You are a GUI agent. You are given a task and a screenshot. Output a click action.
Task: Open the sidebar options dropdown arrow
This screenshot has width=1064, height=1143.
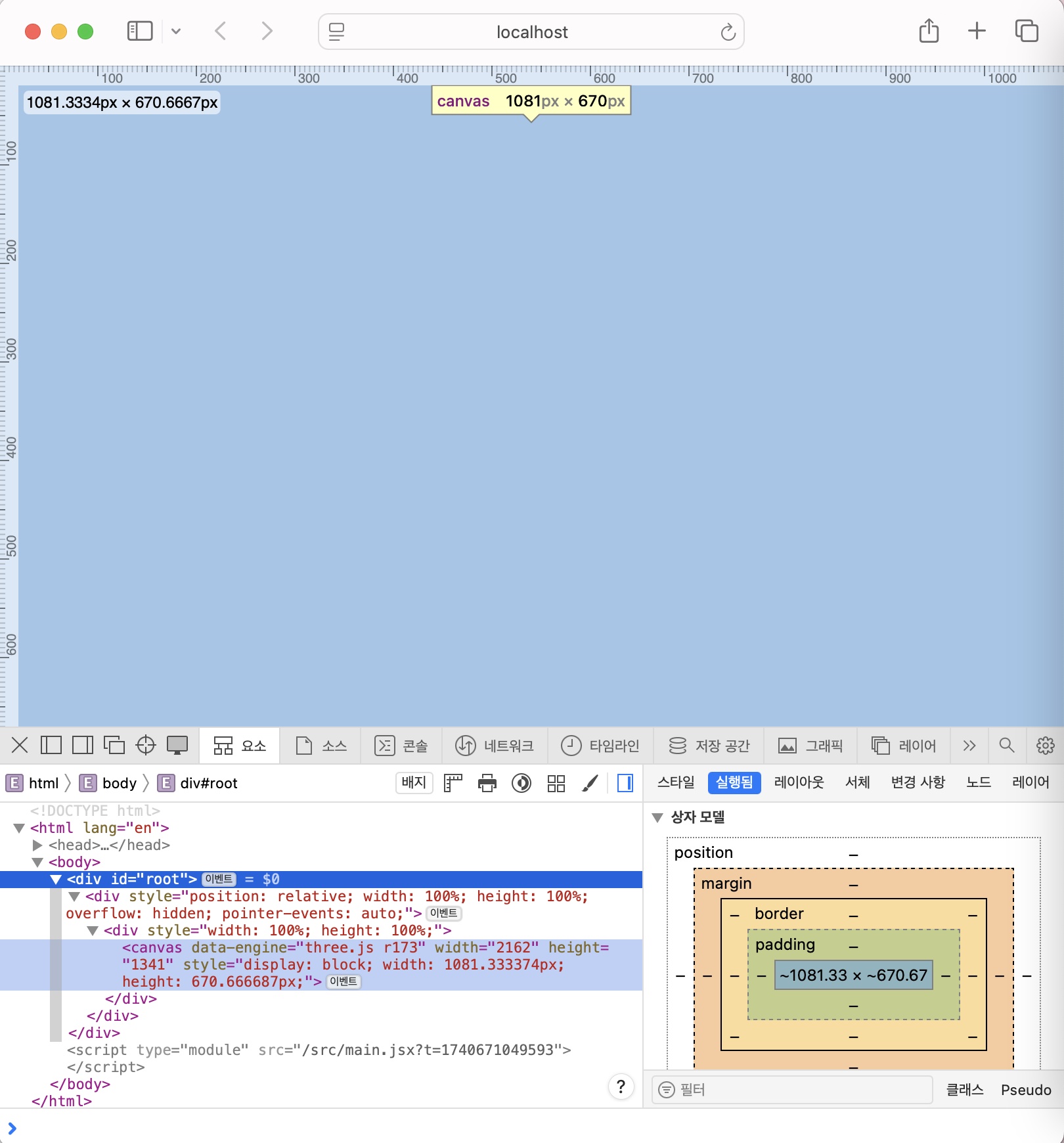pyautogui.click(x=176, y=32)
